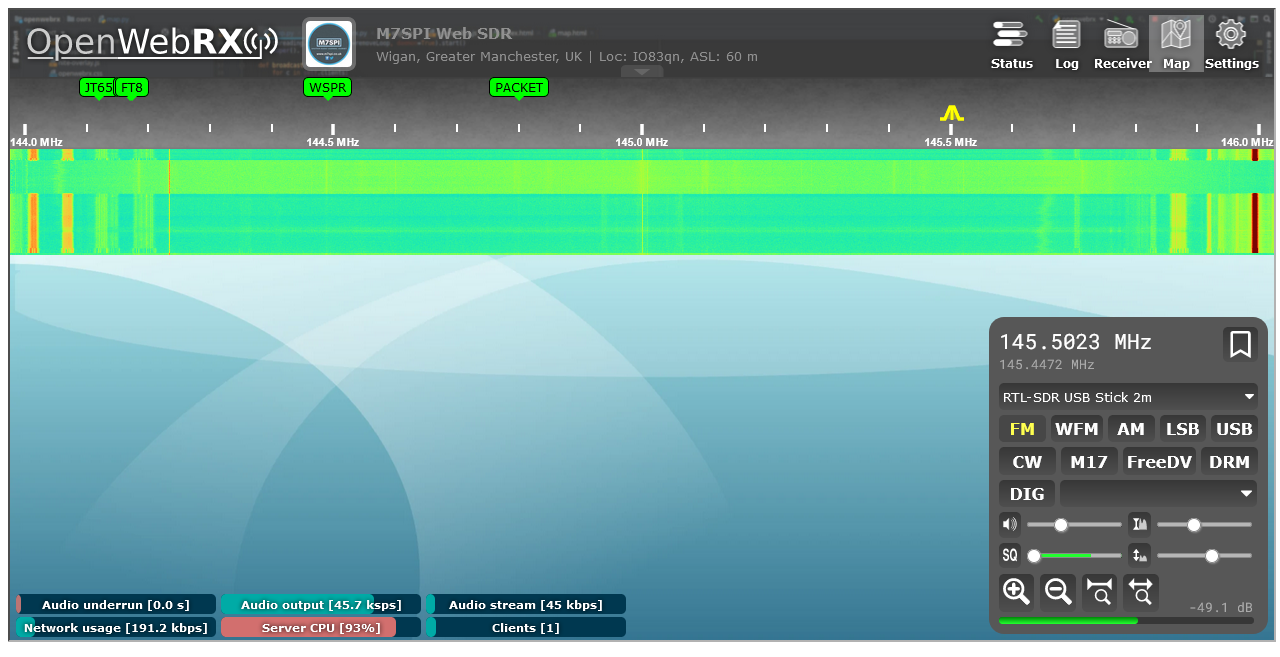The height and width of the screenshot is (657, 1280).
Task: Switch to USB modulation
Action: coord(1233,429)
